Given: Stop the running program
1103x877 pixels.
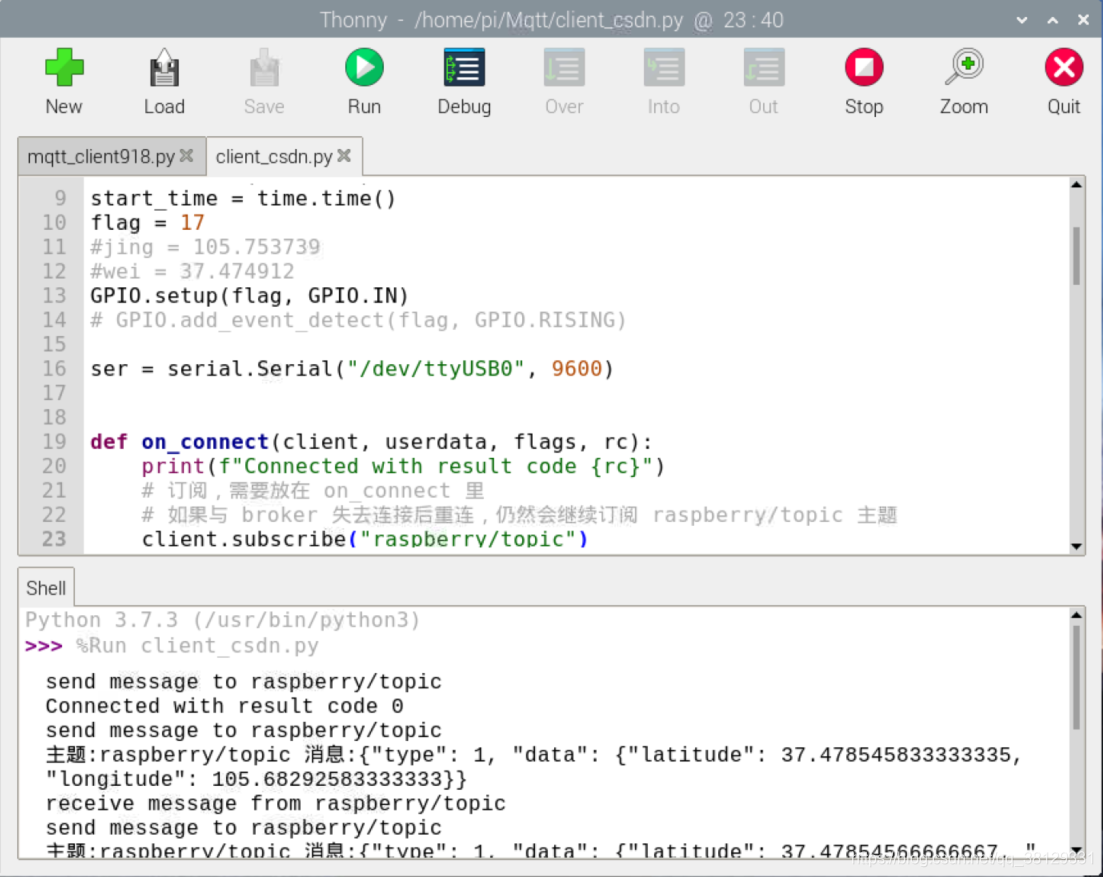Looking at the screenshot, I should point(864,68).
